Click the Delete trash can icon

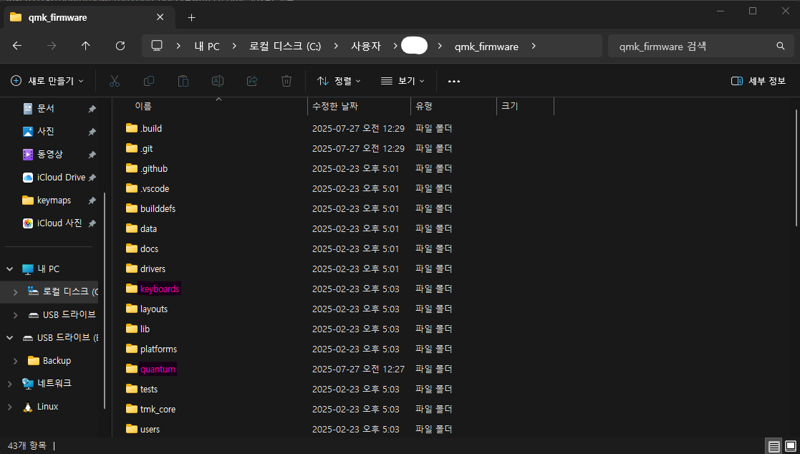click(286, 81)
